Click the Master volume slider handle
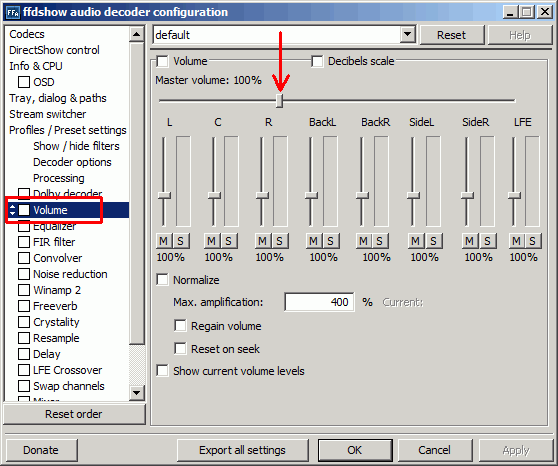 tap(280, 100)
